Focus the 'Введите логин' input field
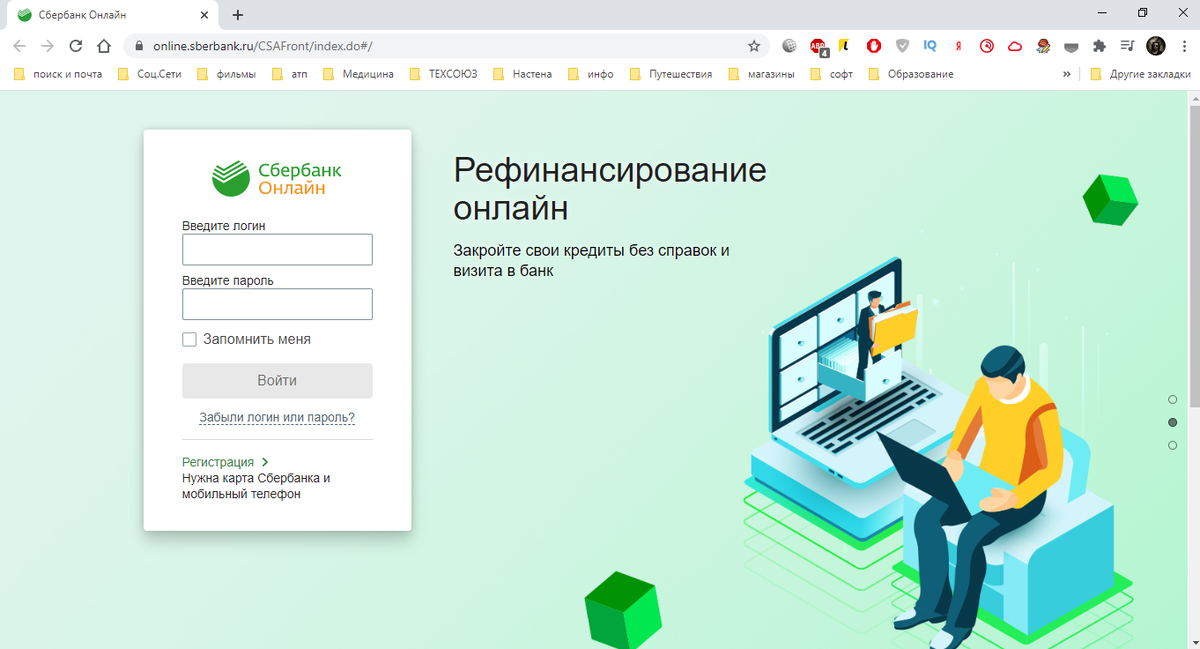The width and height of the screenshot is (1200, 649). [x=277, y=250]
